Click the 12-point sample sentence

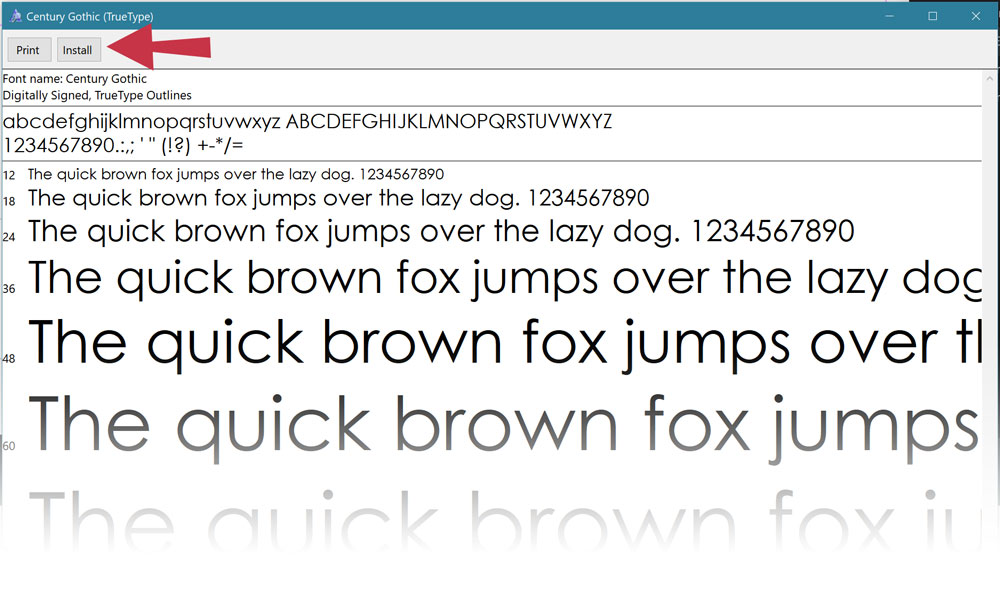[236, 174]
